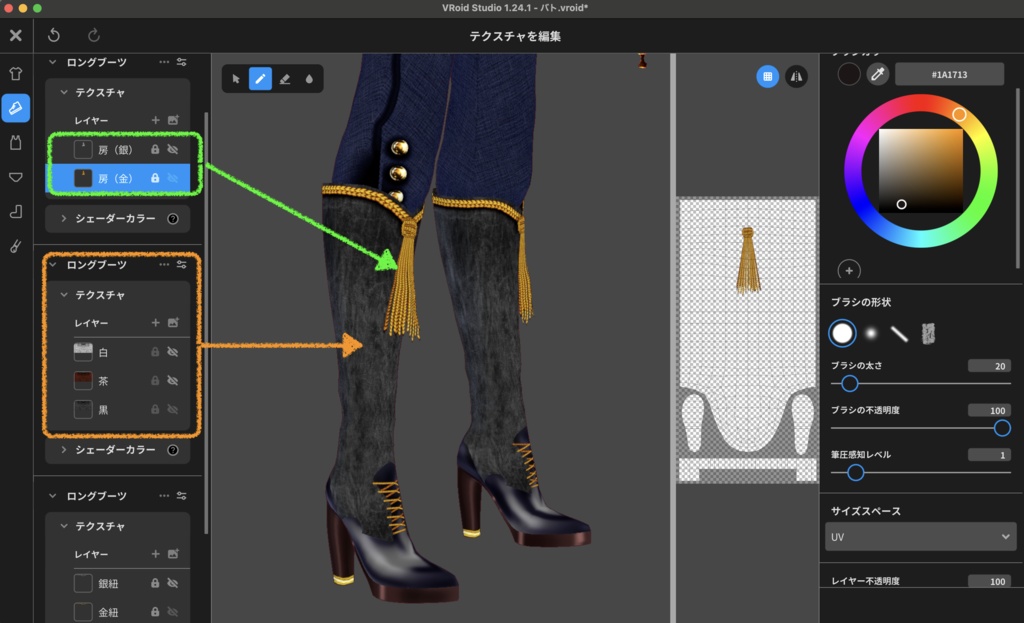Select the 金紐 layer
Image resolution: width=1024 pixels, height=623 pixels.
point(118,612)
